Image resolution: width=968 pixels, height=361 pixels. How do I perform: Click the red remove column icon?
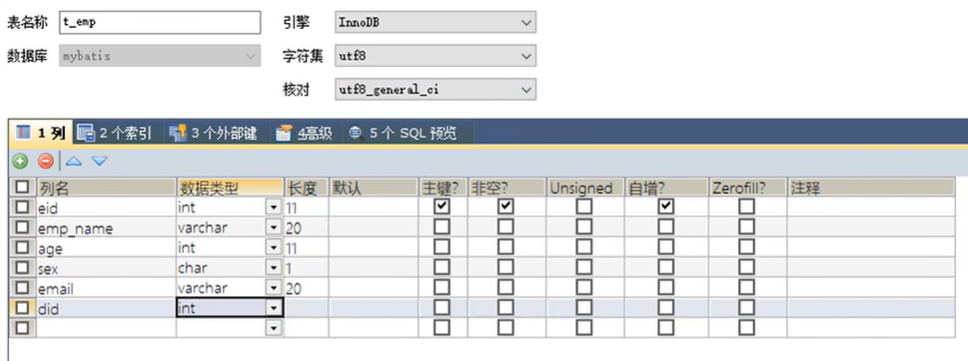(x=46, y=162)
